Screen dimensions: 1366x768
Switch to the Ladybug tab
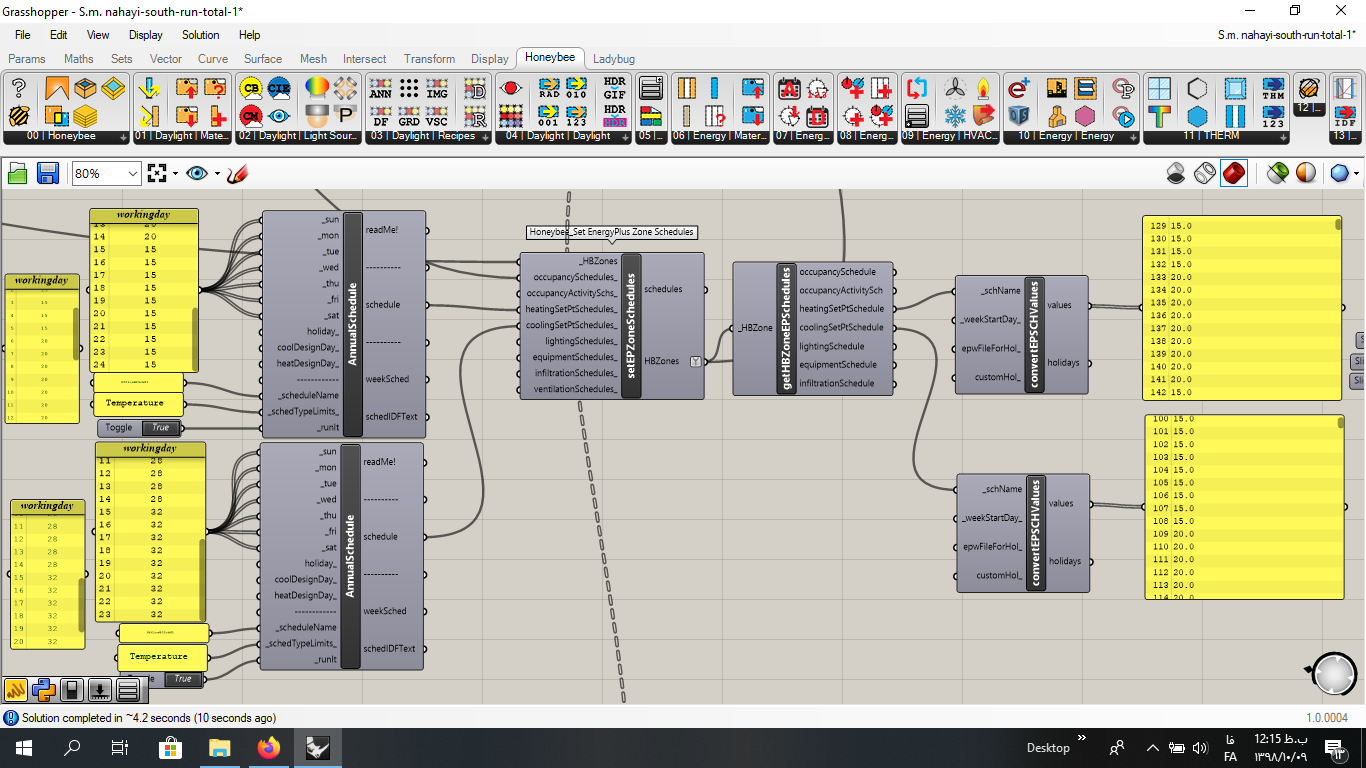[614, 59]
